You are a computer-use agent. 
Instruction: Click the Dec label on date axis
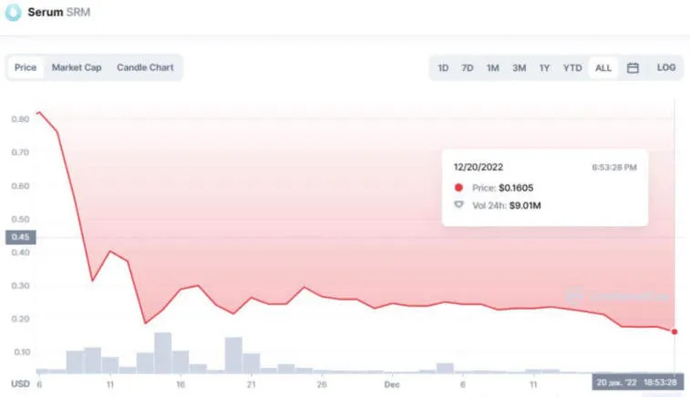pos(392,385)
